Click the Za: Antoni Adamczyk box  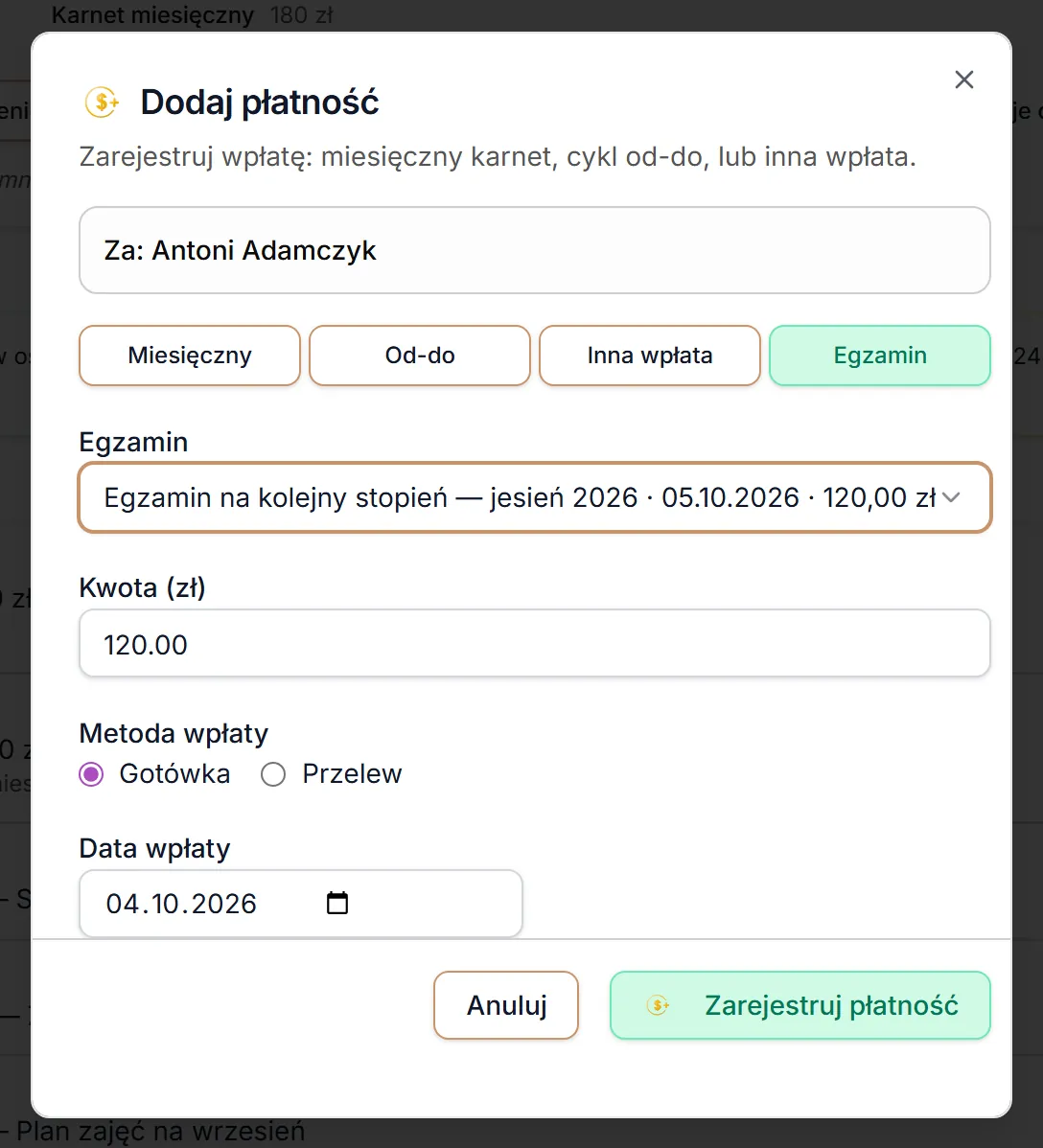click(x=535, y=250)
